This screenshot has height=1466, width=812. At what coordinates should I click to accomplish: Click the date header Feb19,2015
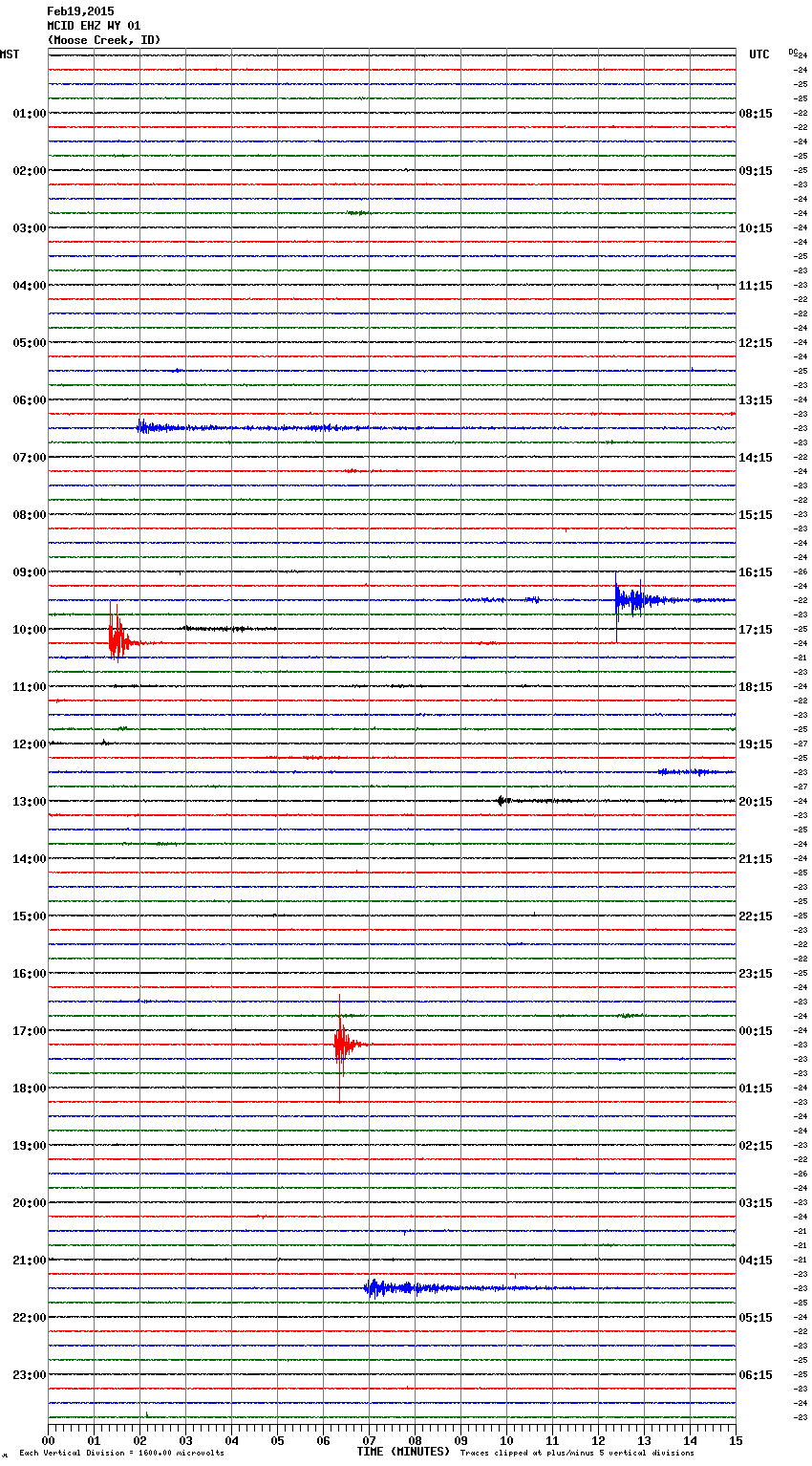80,11
